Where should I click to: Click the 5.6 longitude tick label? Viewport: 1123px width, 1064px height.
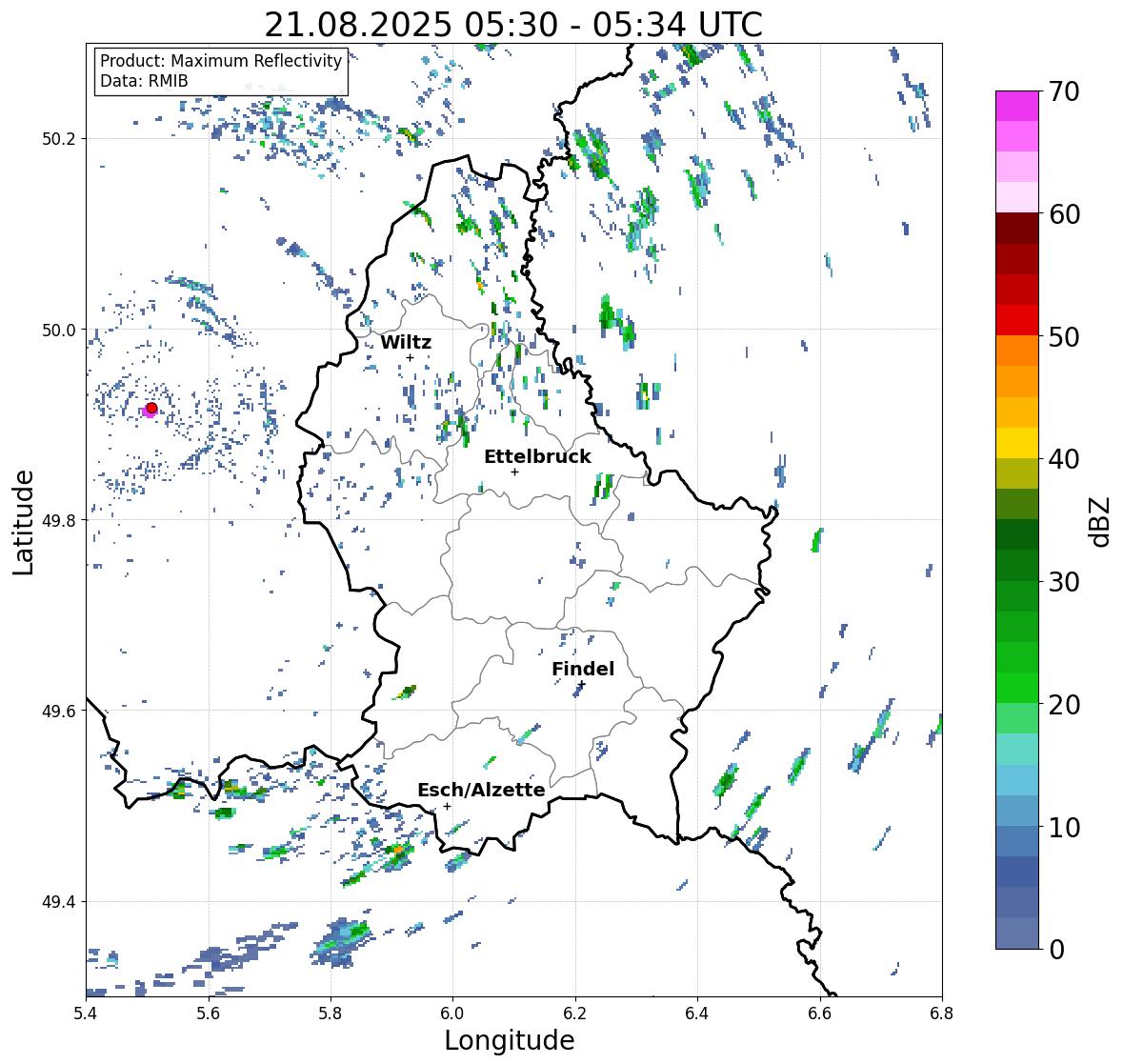tap(209, 1014)
